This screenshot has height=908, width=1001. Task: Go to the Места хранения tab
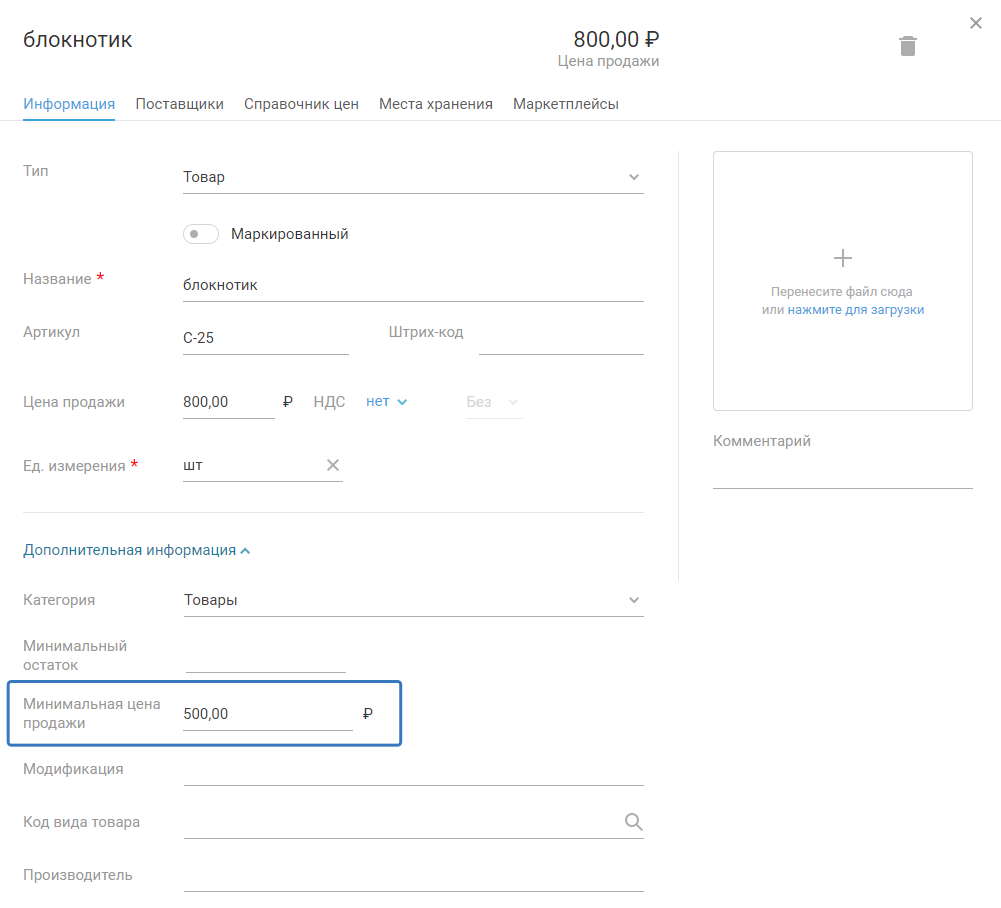click(x=435, y=104)
